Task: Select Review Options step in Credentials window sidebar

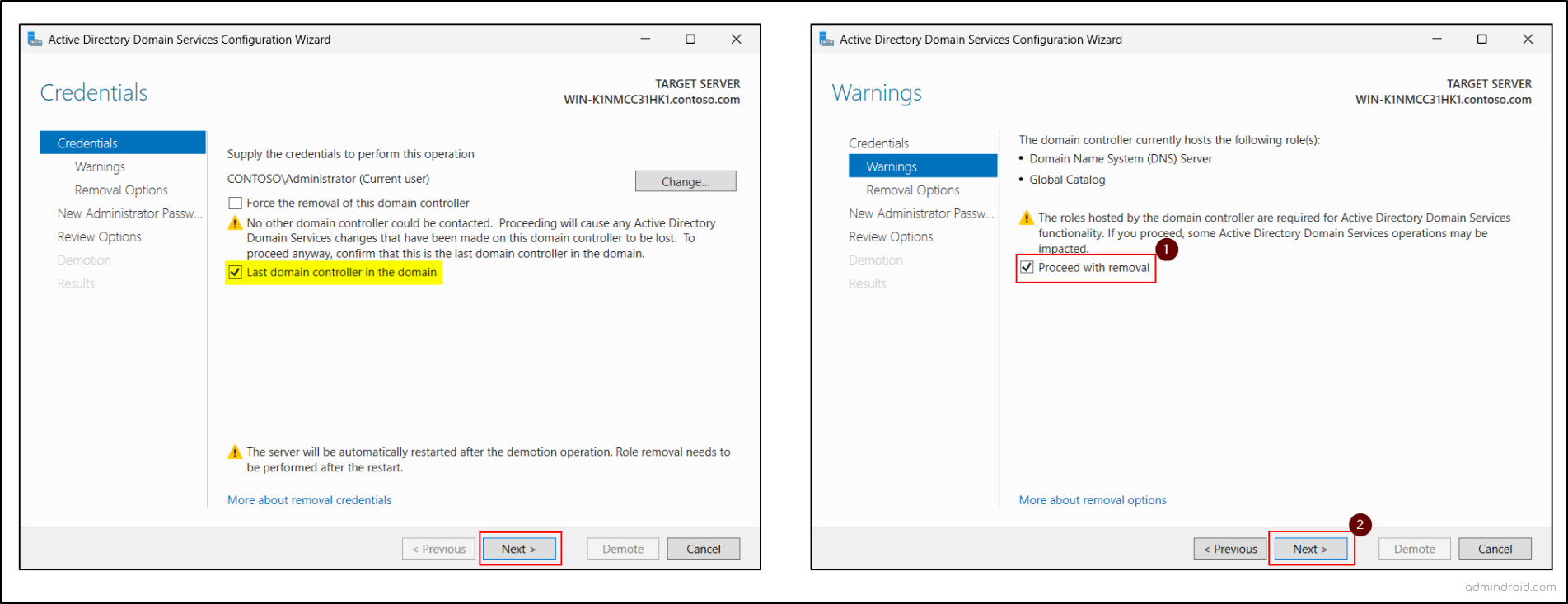Action: [x=99, y=236]
